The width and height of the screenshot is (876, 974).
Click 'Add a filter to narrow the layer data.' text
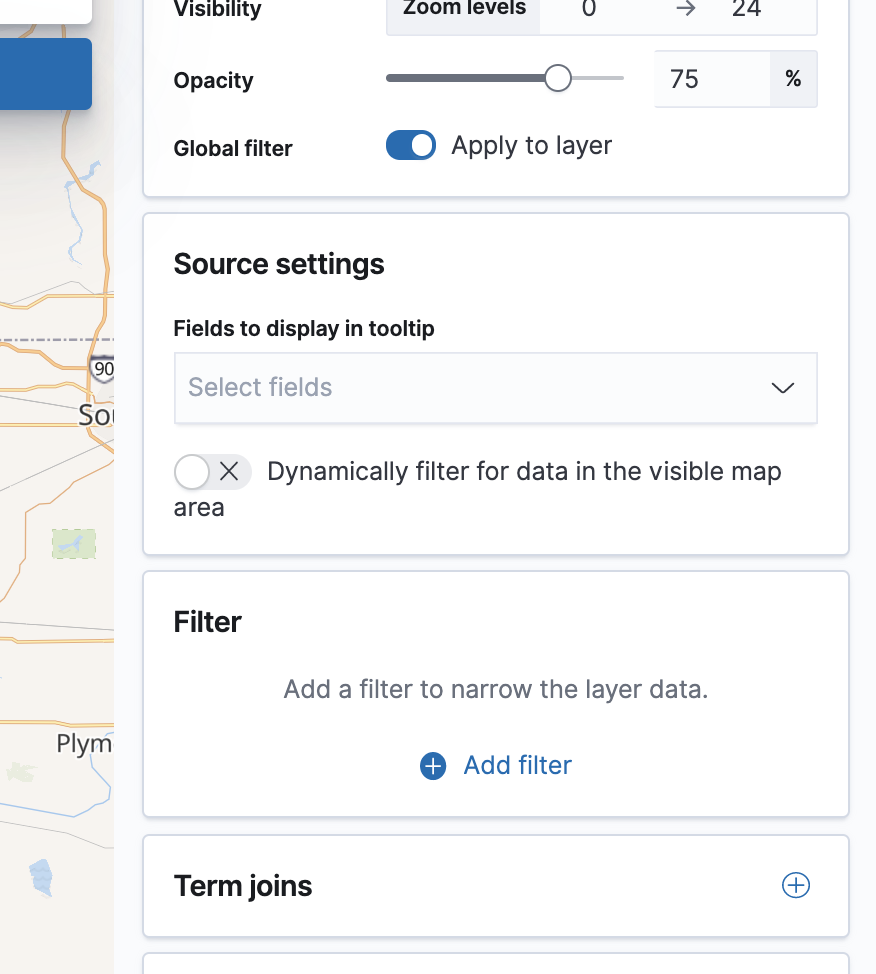(x=496, y=690)
